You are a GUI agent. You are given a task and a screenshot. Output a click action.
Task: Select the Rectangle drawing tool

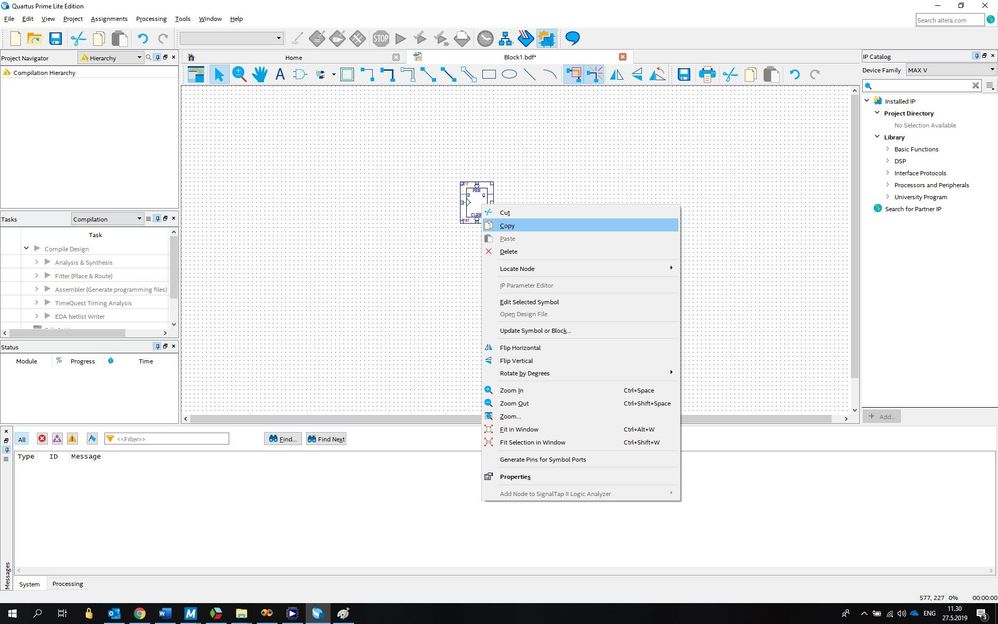pos(489,74)
